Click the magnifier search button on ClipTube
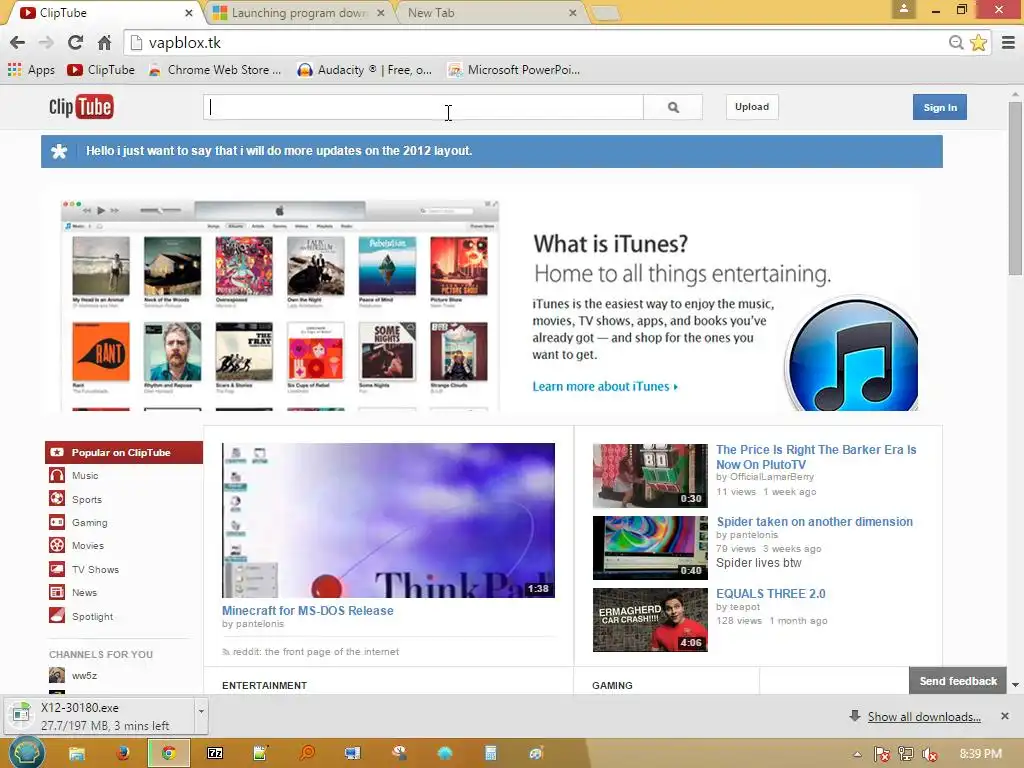Viewport: 1024px width, 768px height. pos(673,107)
